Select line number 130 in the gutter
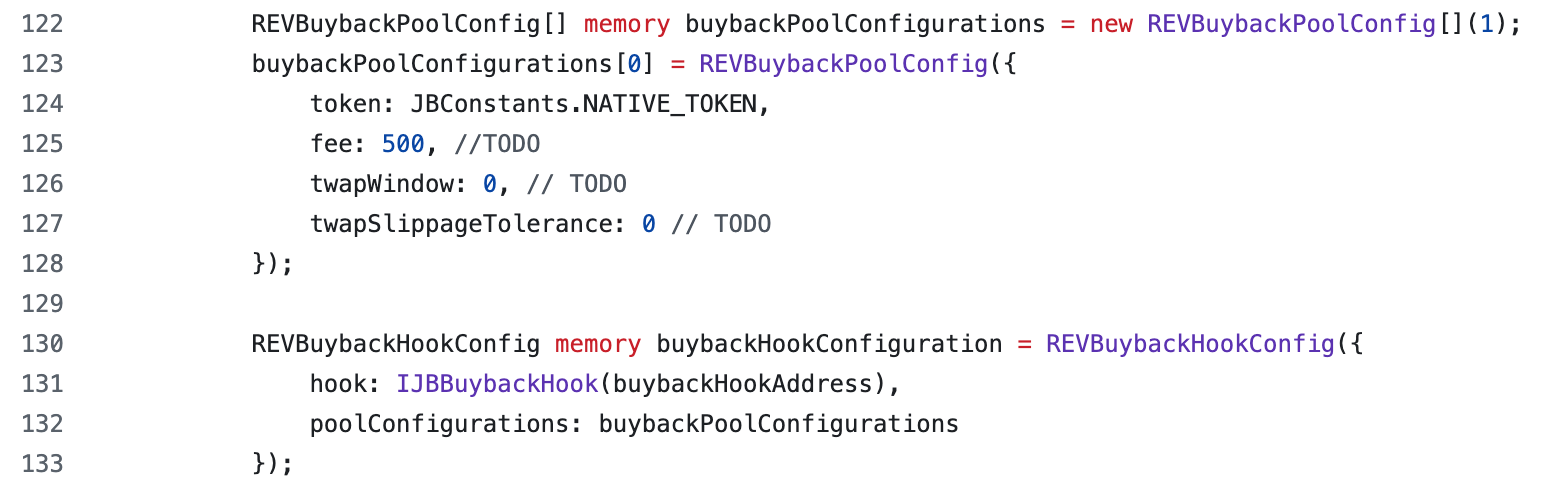 click(x=41, y=344)
